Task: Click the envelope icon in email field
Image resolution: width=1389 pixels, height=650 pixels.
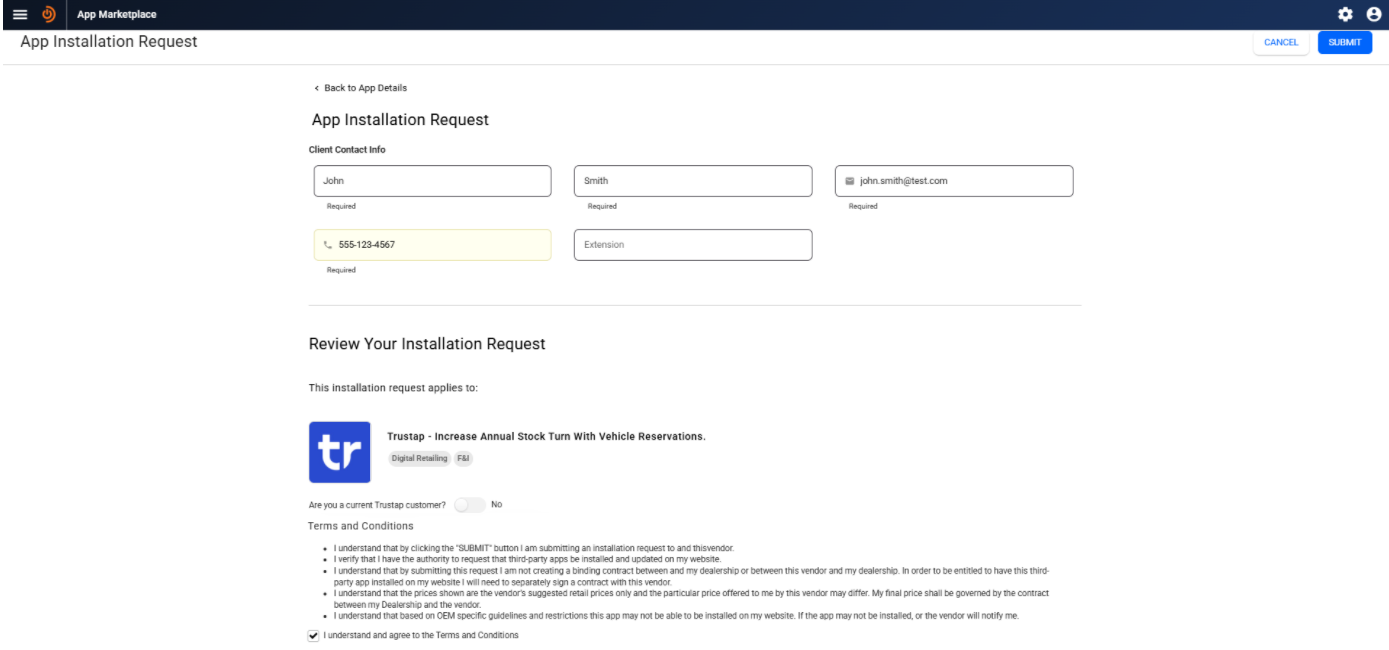Action: [850, 181]
